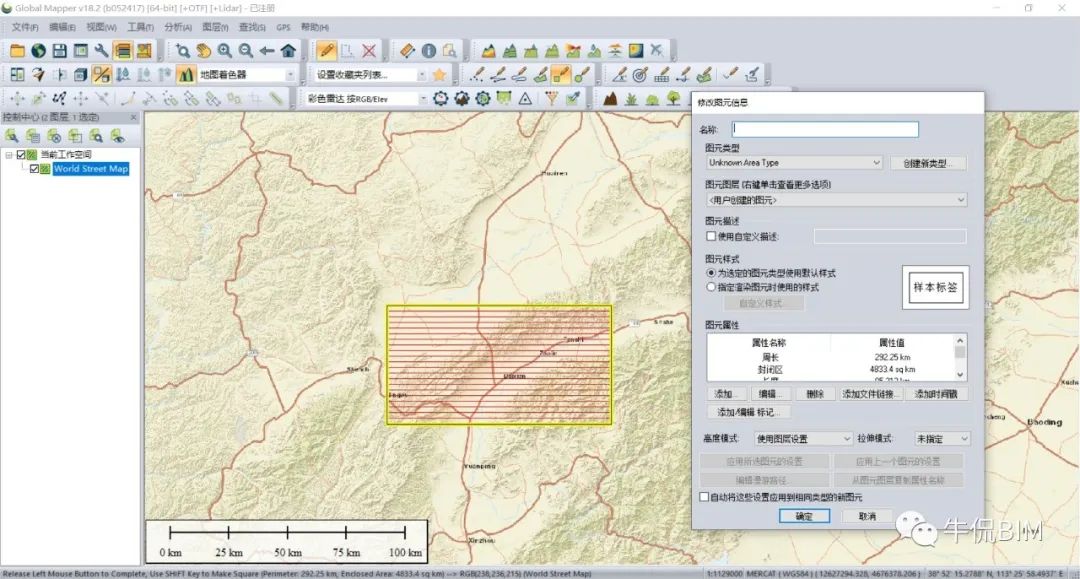
Task: Click the 删除 attribute button
Action: click(x=815, y=394)
